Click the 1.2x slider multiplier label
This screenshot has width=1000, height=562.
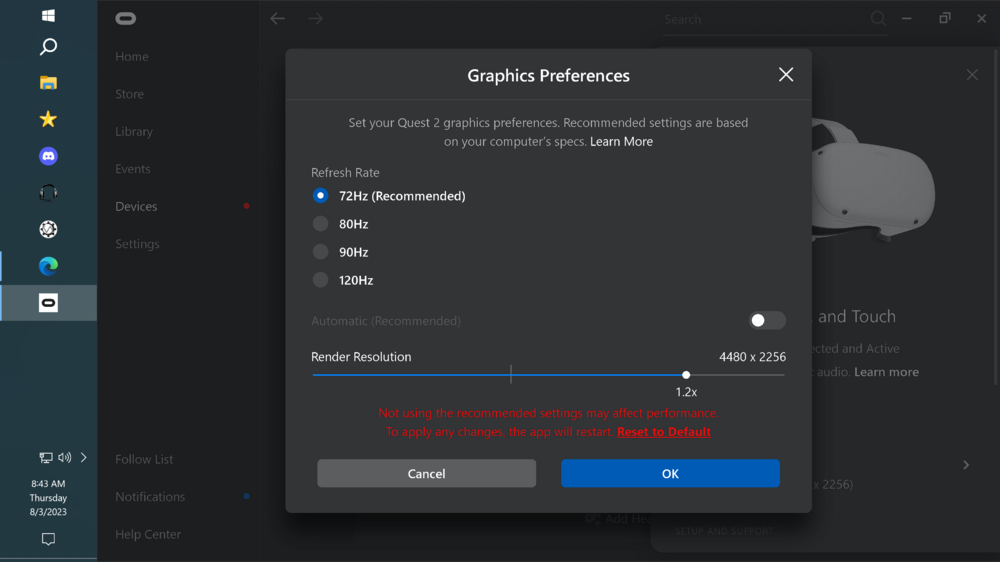686,392
